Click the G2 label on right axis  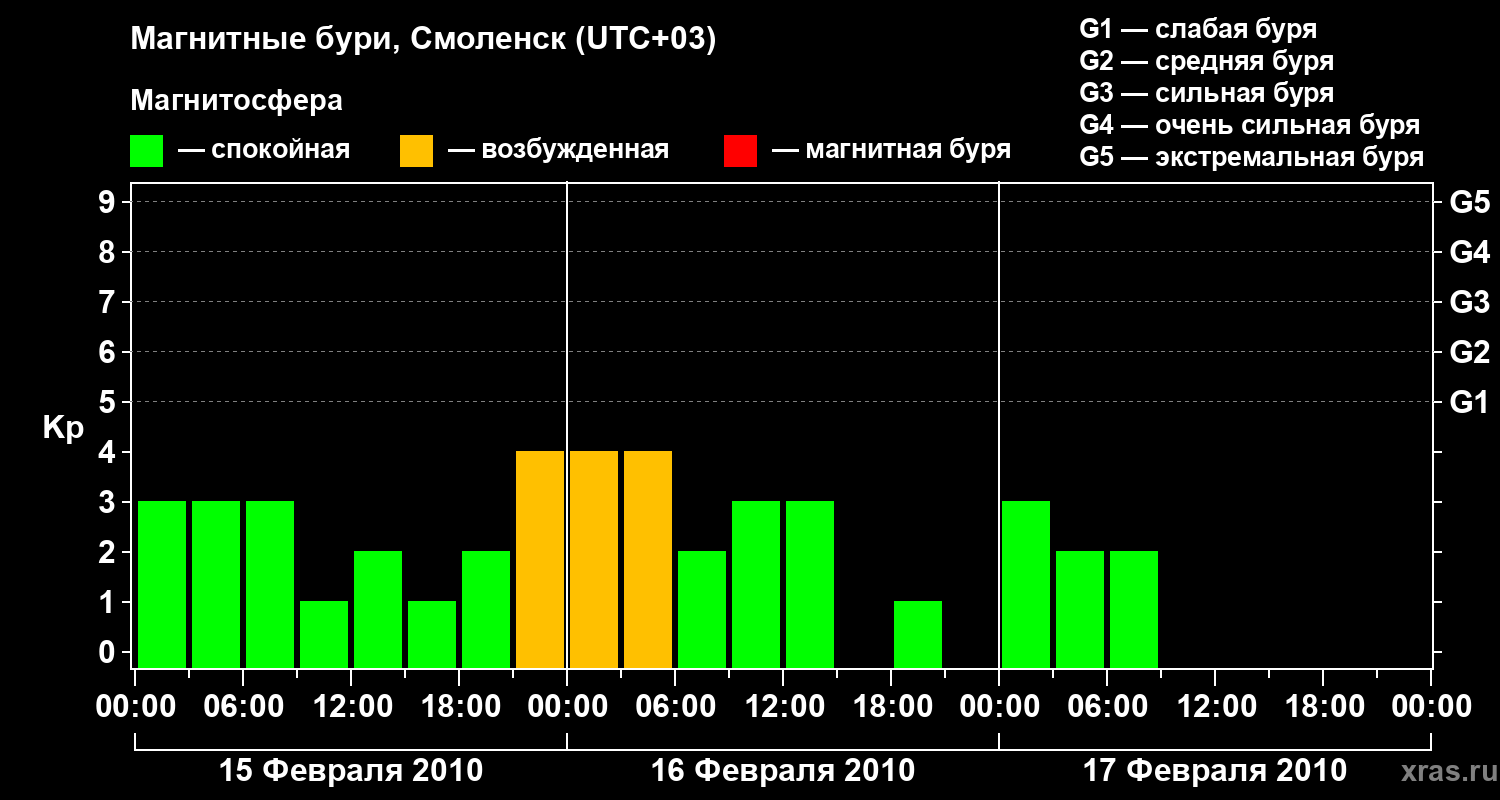coord(1469,352)
